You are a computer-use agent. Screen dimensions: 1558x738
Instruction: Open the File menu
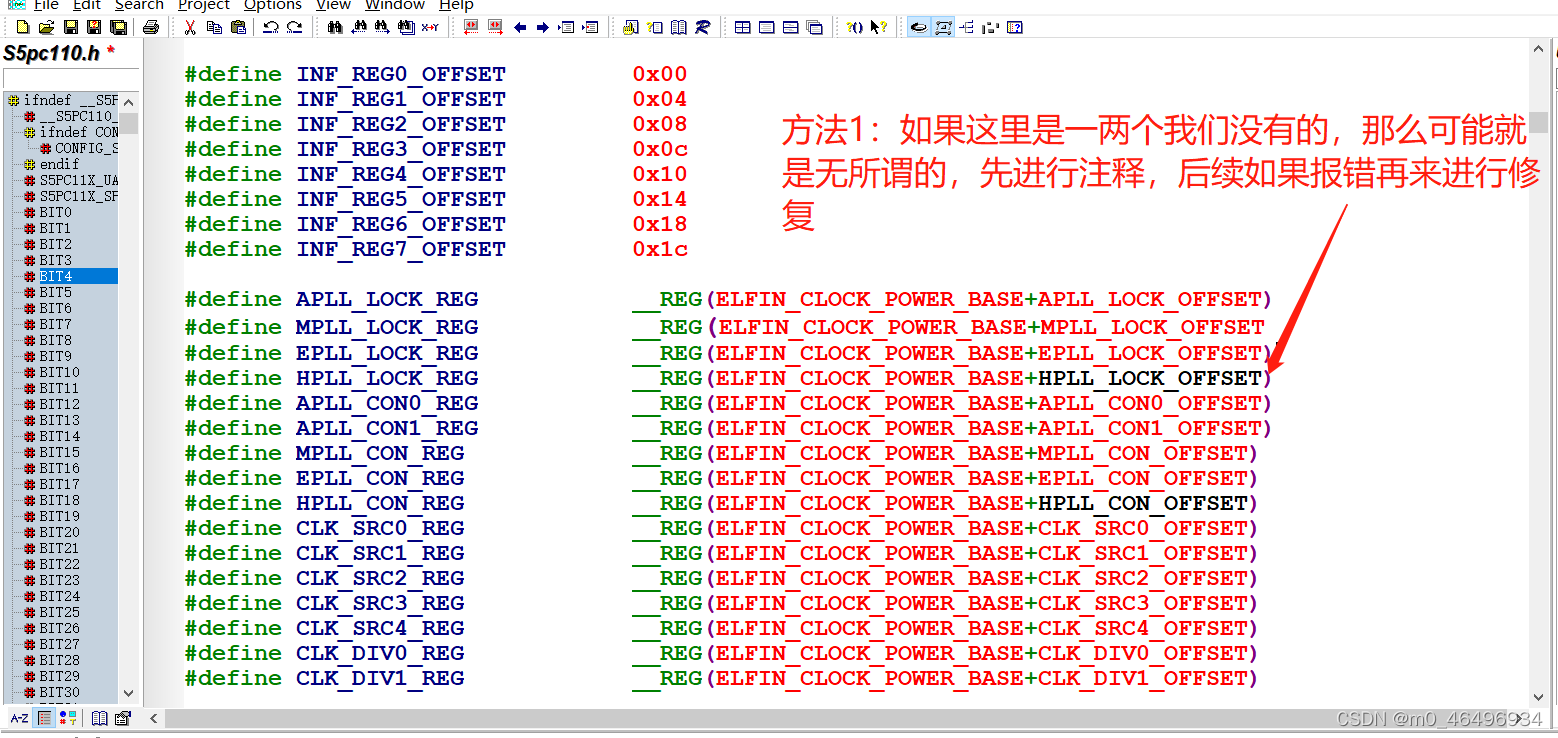(46, 5)
